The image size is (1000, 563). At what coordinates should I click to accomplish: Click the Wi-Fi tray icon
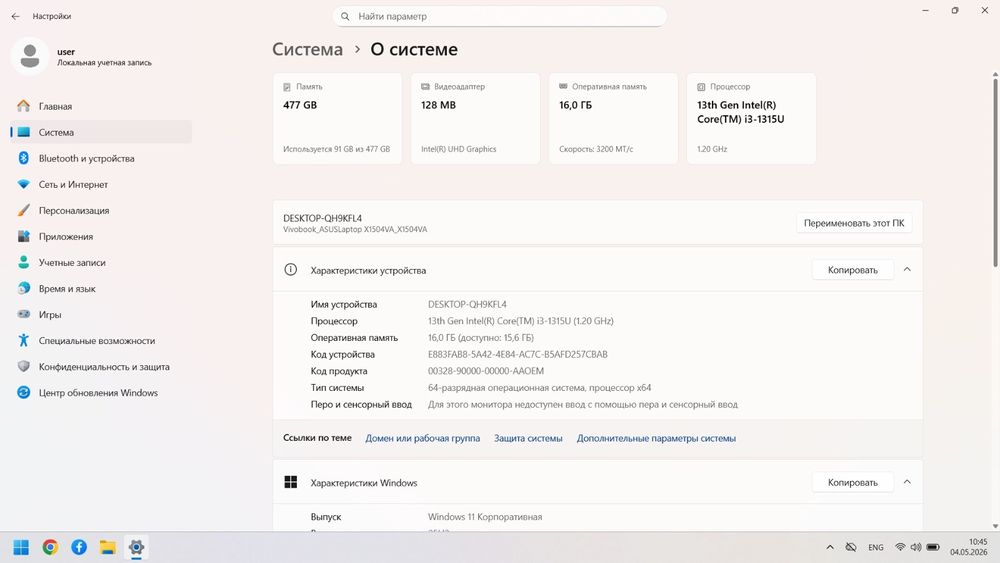click(x=900, y=547)
